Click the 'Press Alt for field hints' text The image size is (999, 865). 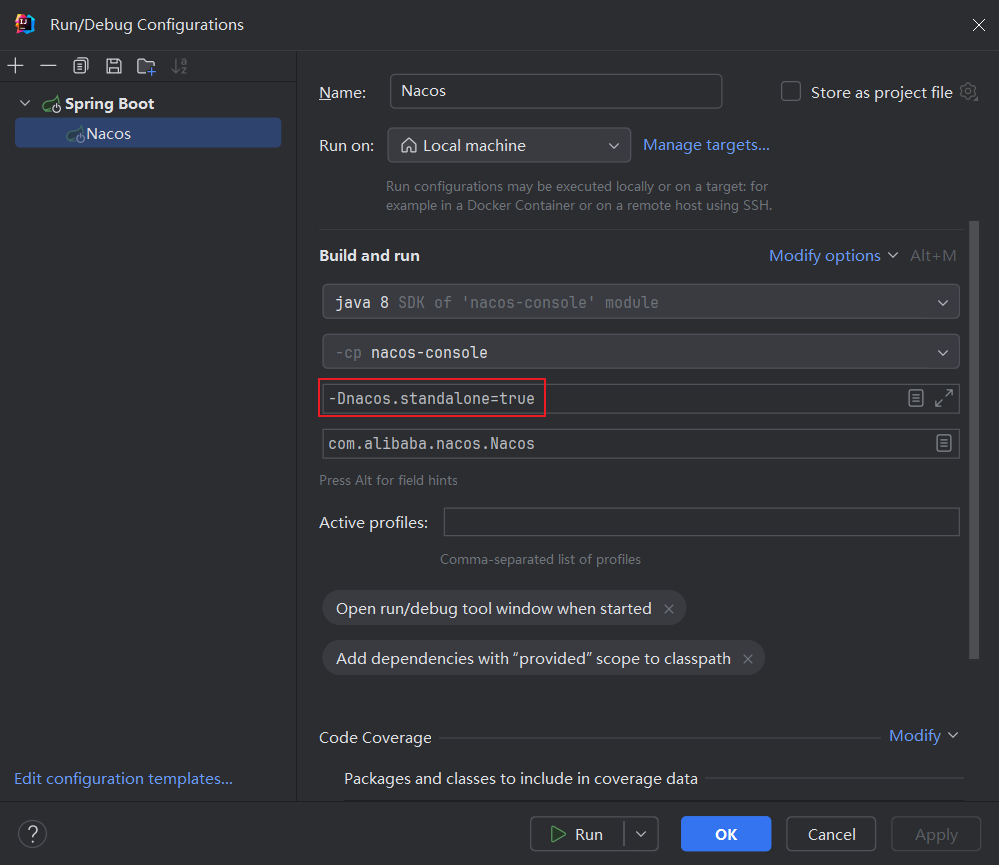tap(389, 480)
